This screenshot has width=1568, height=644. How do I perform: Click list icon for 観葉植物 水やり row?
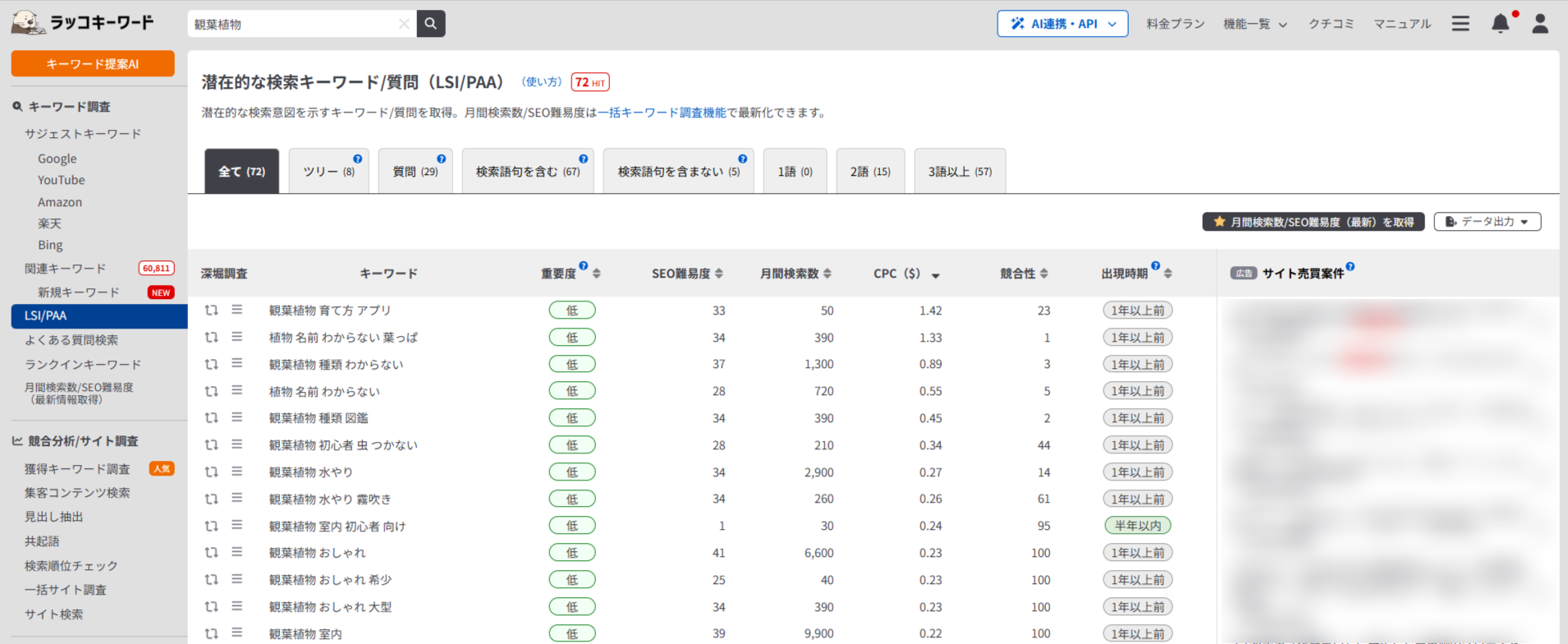(236, 471)
